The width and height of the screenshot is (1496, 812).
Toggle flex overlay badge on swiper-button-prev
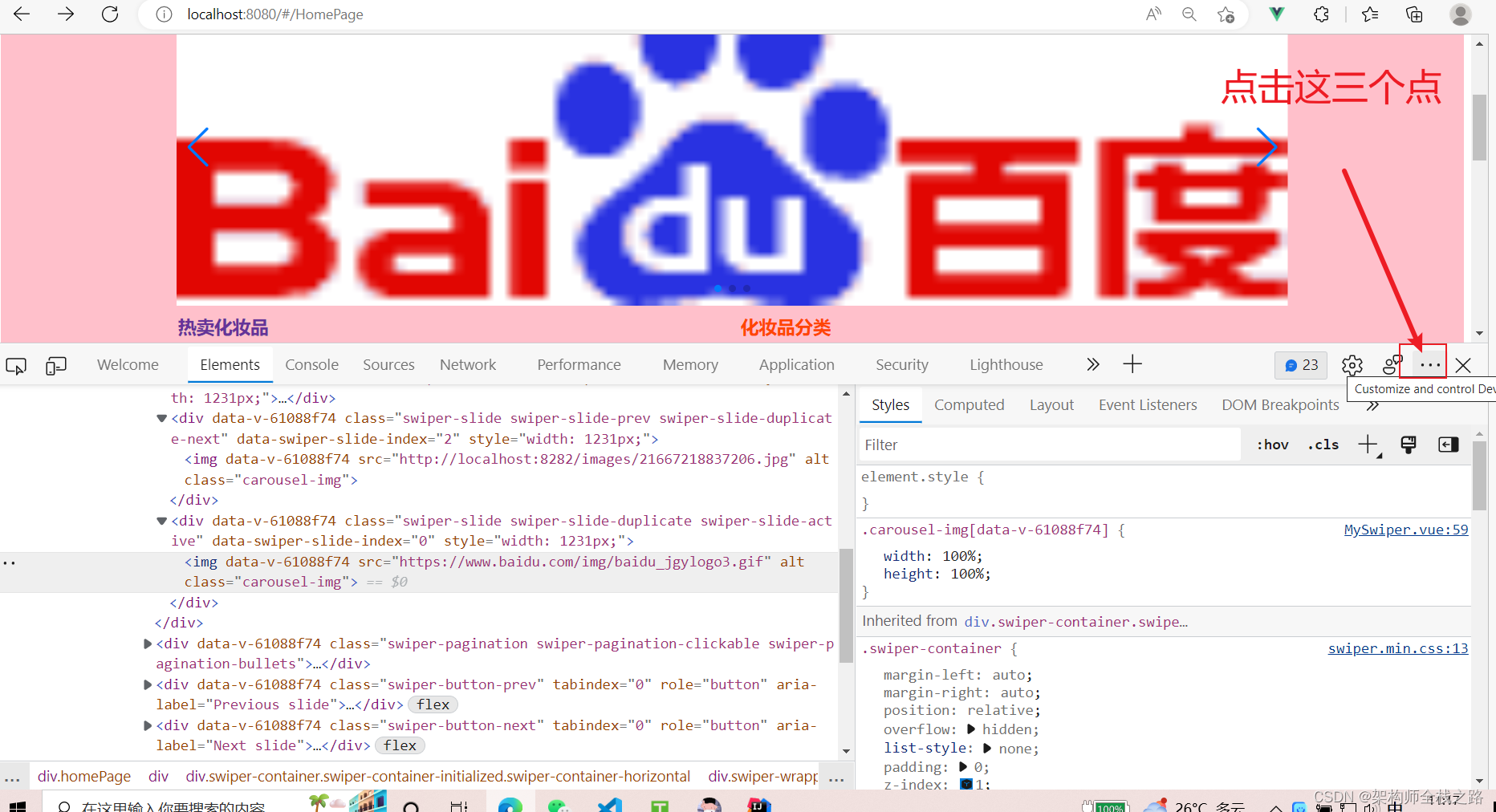[433, 704]
